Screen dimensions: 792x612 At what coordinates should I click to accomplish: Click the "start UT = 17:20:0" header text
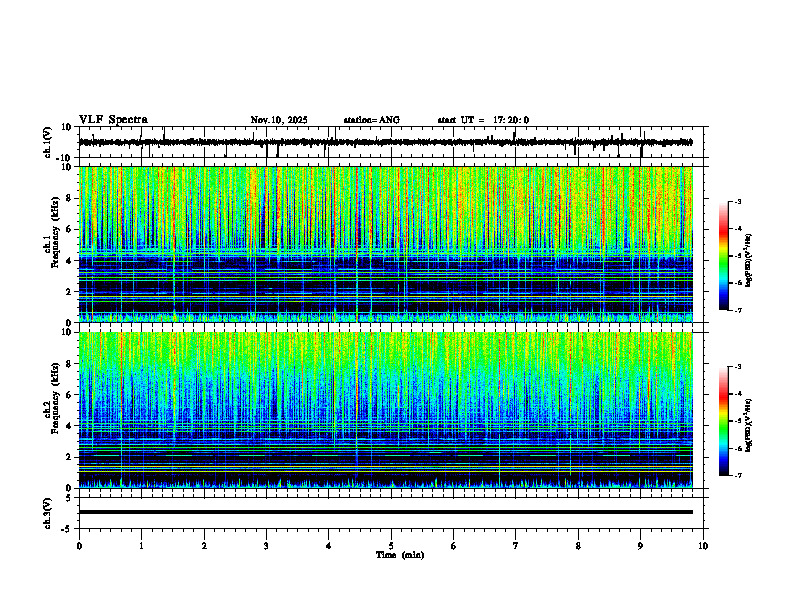pos(483,120)
